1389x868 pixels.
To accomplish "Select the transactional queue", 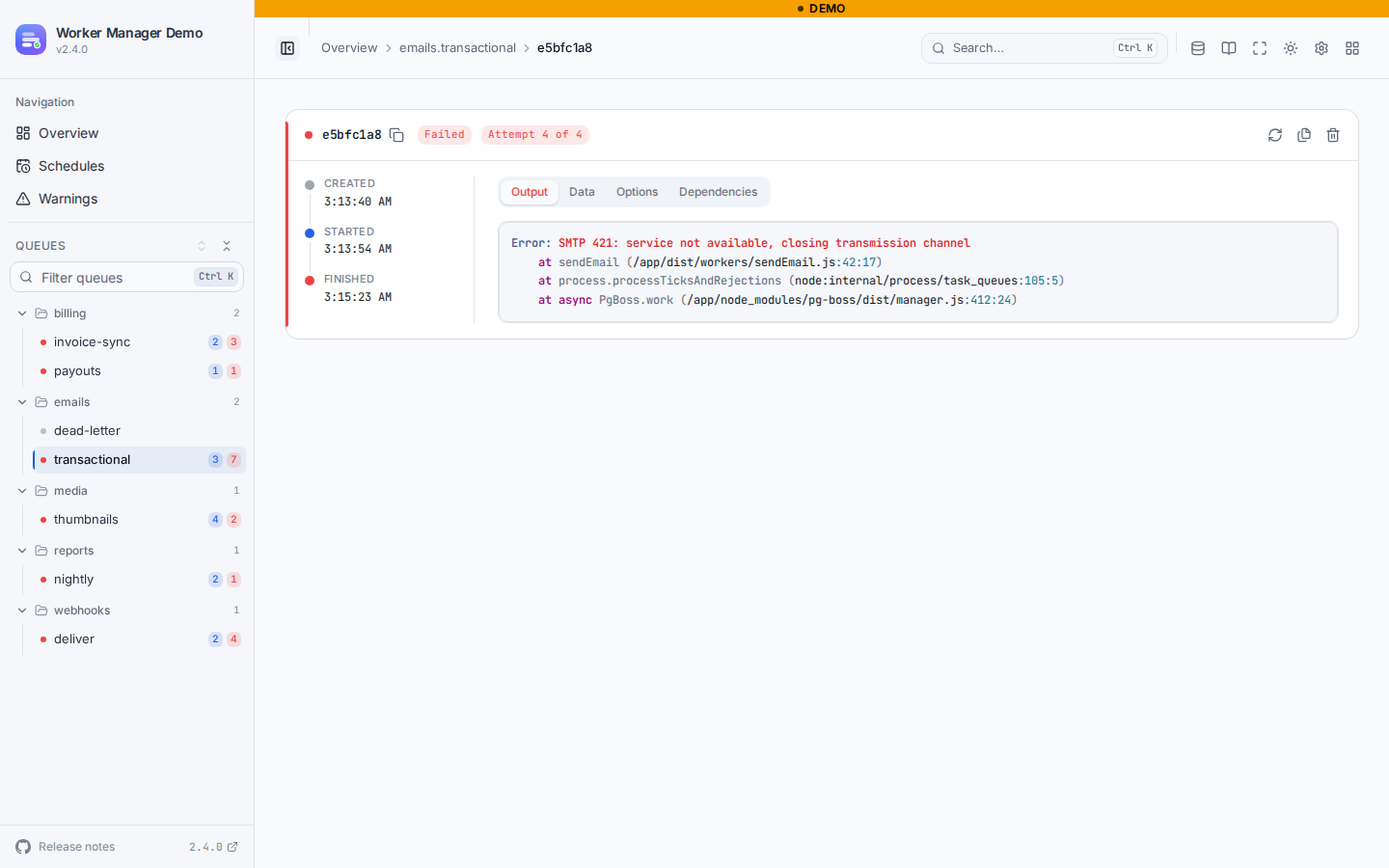I will pos(139,460).
